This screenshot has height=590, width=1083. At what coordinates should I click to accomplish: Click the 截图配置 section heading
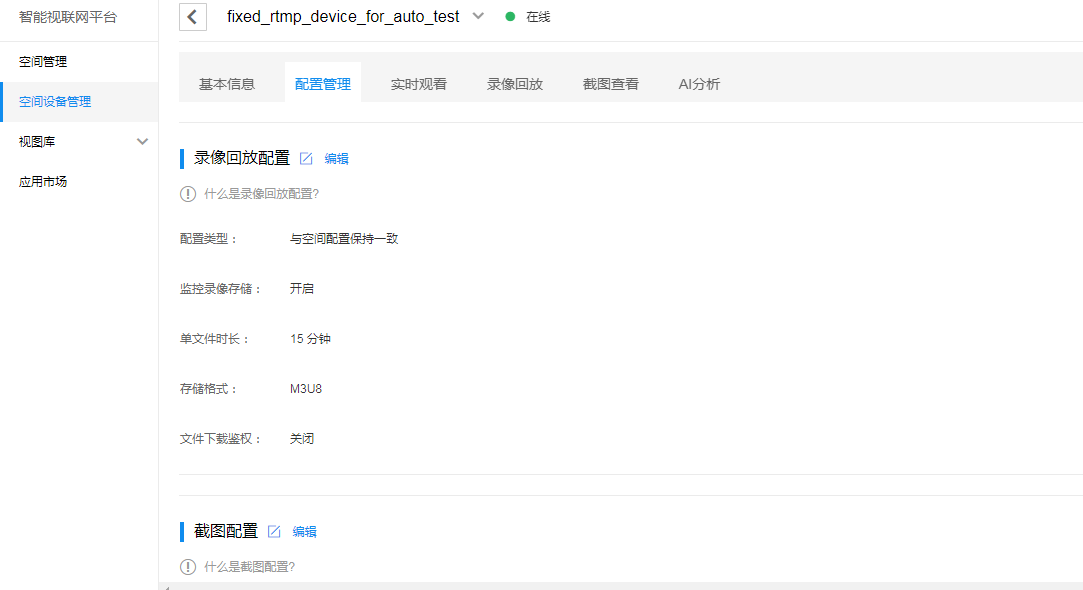point(226,531)
